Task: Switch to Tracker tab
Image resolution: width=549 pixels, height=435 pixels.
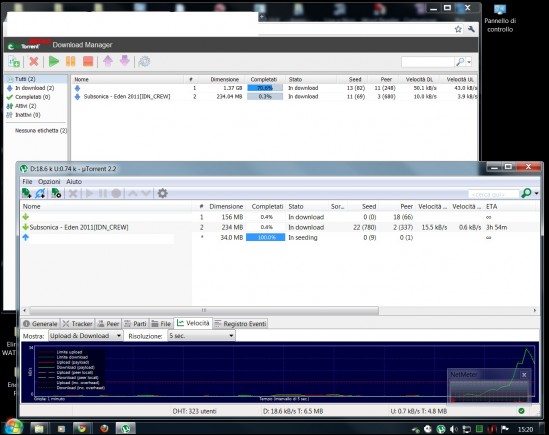Action: (x=78, y=324)
